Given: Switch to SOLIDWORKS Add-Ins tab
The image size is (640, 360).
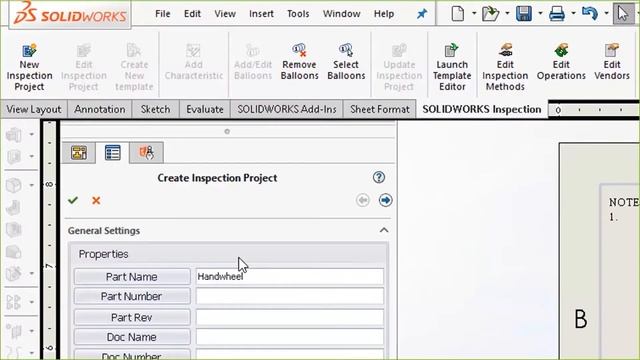Looking at the screenshot, I should [x=287, y=109].
